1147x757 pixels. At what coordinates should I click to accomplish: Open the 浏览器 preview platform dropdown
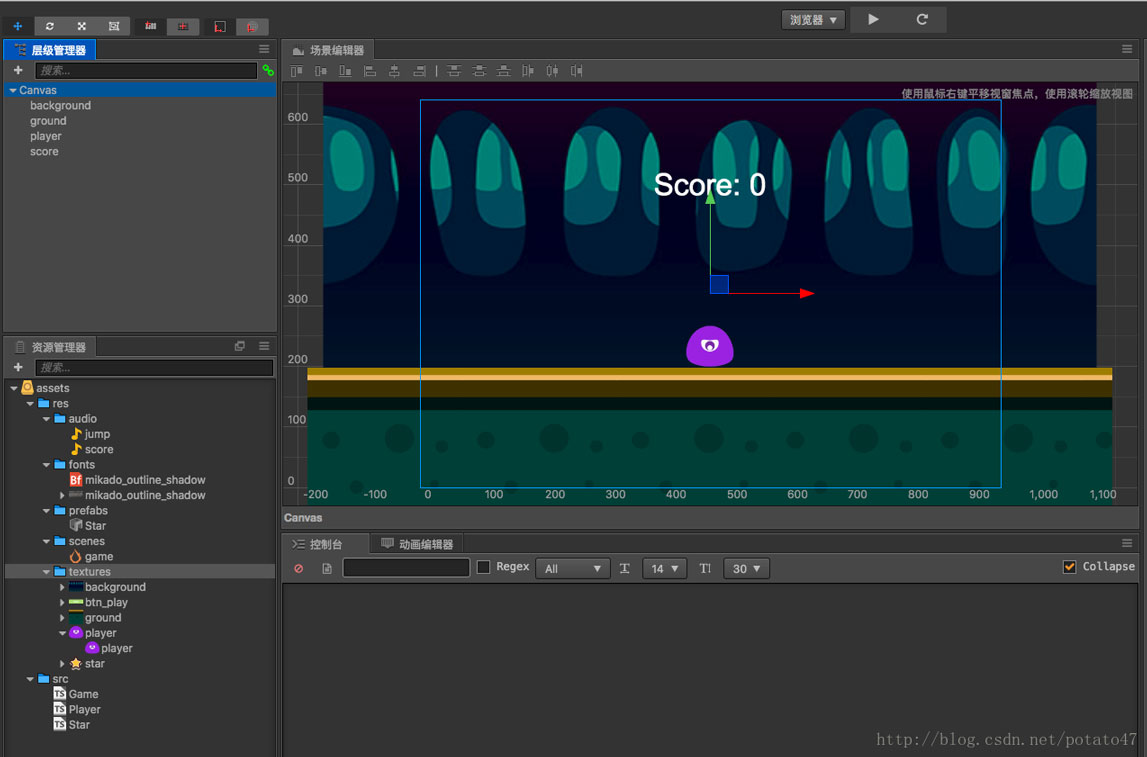click(x=812, y=20)
